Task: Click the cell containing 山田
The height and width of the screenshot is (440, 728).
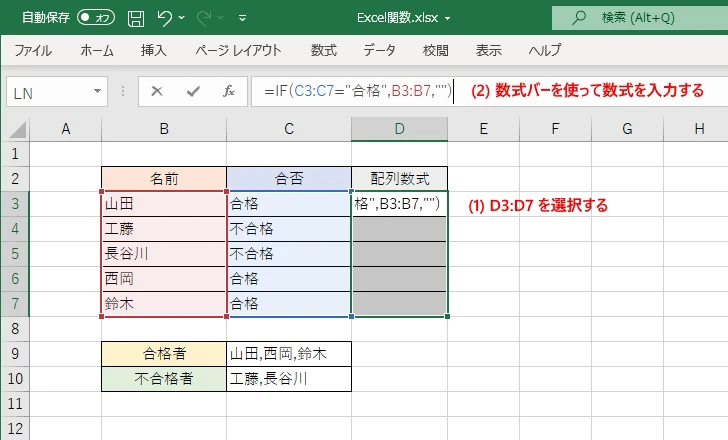Action: (x=164, y=204)
